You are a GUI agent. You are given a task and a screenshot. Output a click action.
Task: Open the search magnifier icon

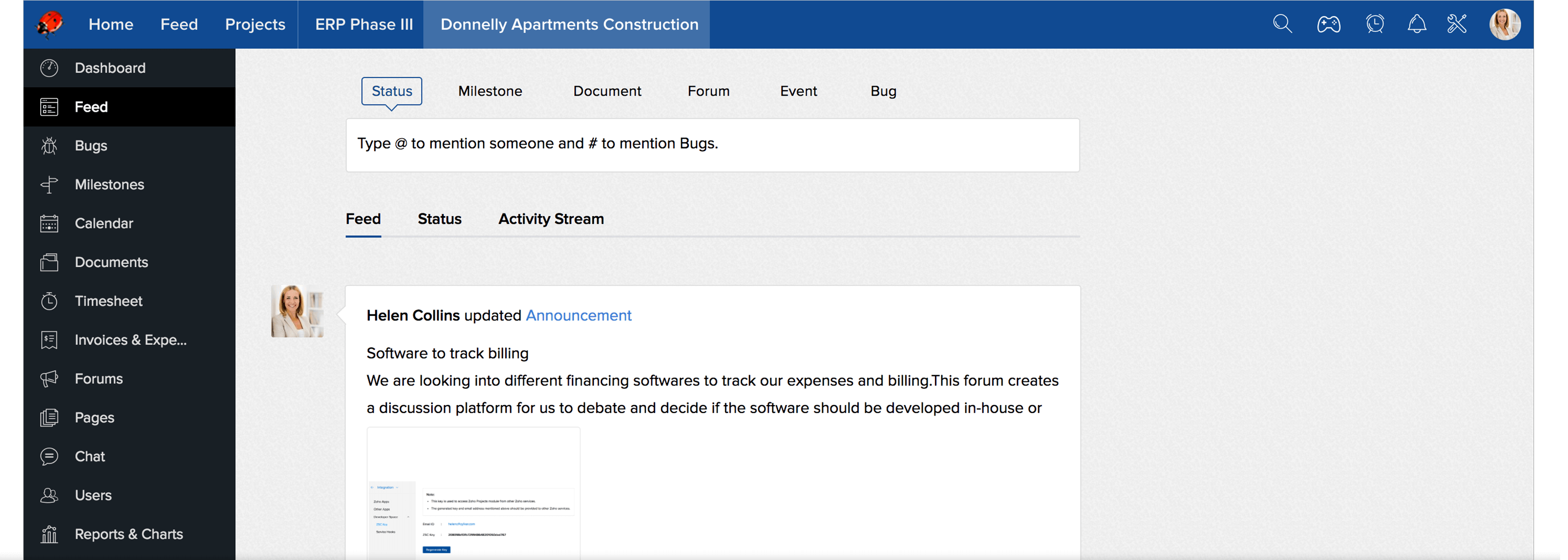[1282, 24]
